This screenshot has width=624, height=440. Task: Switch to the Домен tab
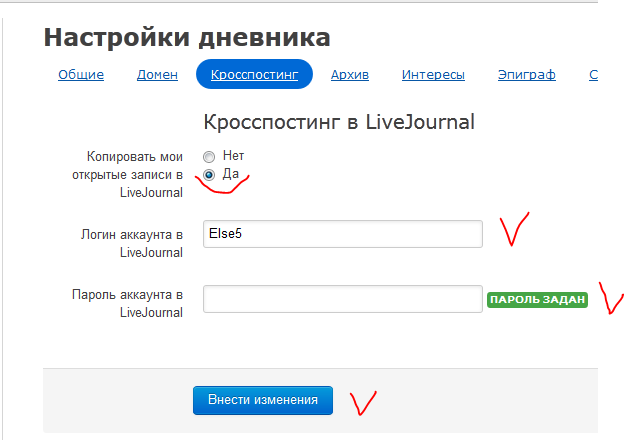pos(157,74)
